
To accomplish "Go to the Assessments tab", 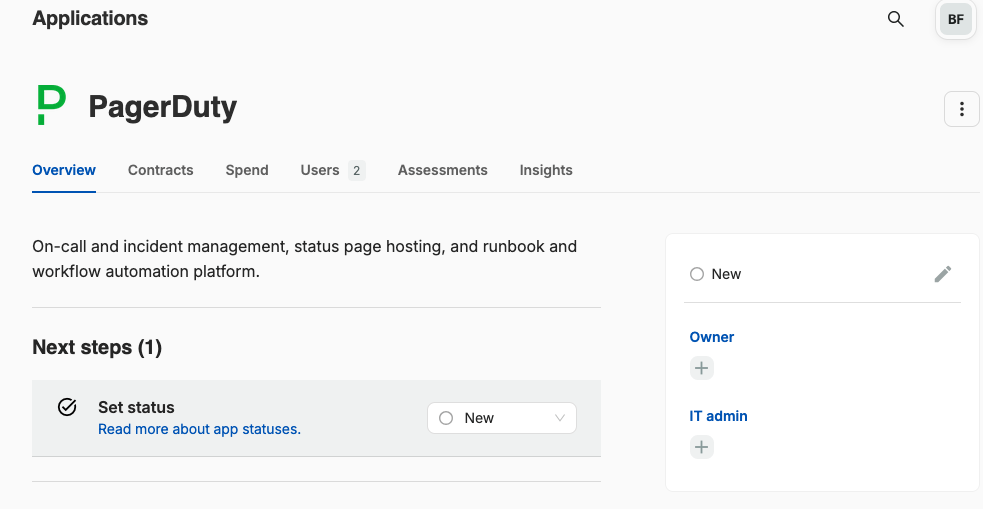I will click(443, 170).
